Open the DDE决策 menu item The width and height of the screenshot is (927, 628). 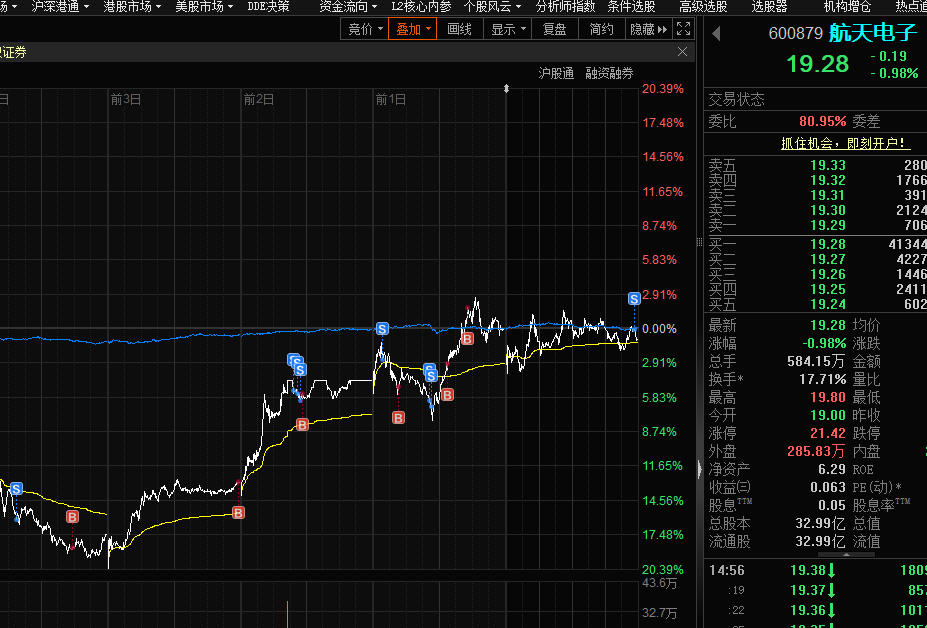click(x=268, y=7)
